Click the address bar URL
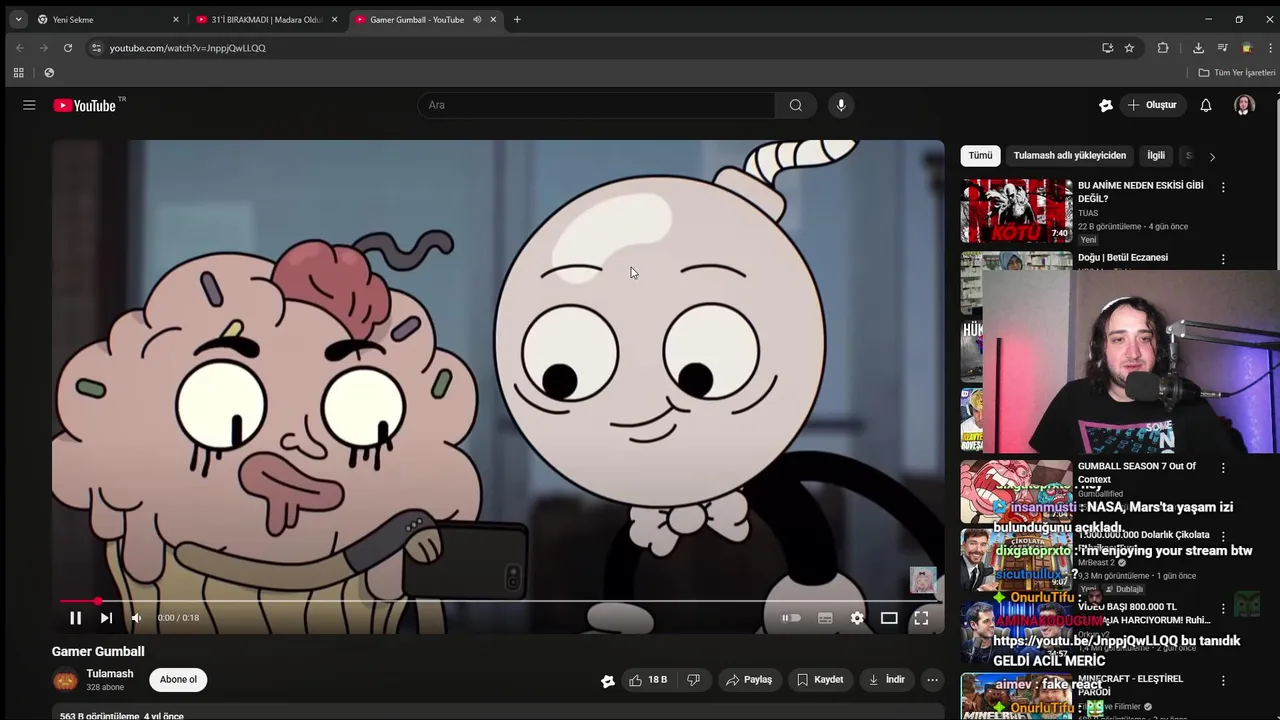 (x=188, y=48)
